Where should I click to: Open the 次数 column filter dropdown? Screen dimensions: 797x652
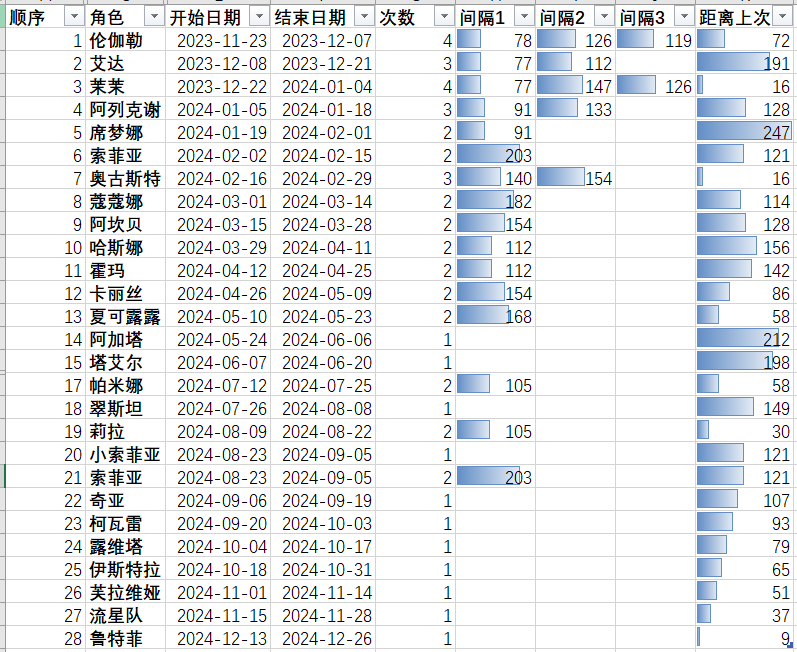point(444,17)
